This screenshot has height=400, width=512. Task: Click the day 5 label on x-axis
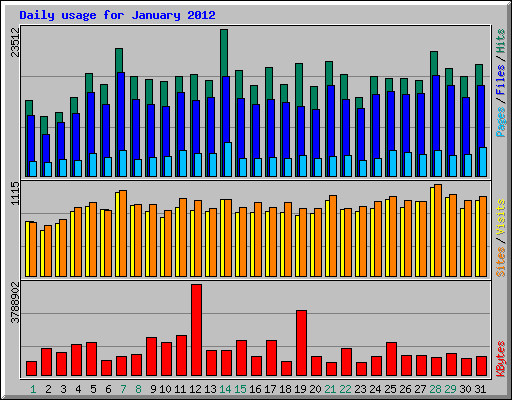tap(93, 389)
